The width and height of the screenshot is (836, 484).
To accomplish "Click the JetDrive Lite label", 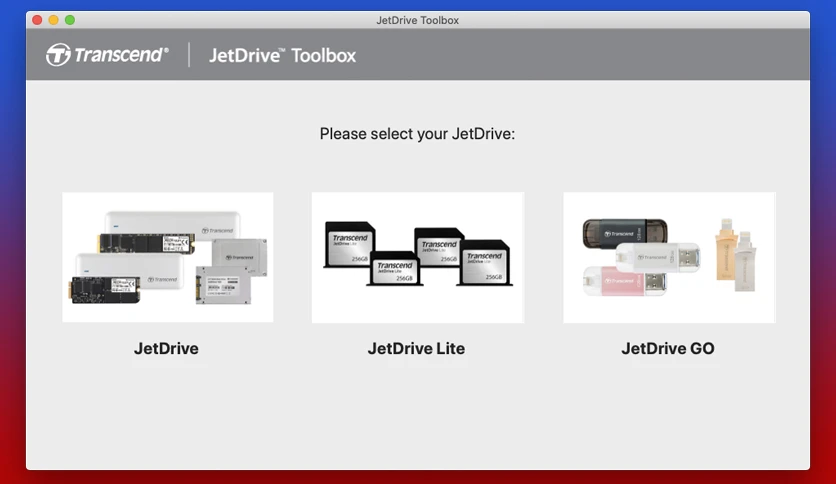I will click(416, 349).
